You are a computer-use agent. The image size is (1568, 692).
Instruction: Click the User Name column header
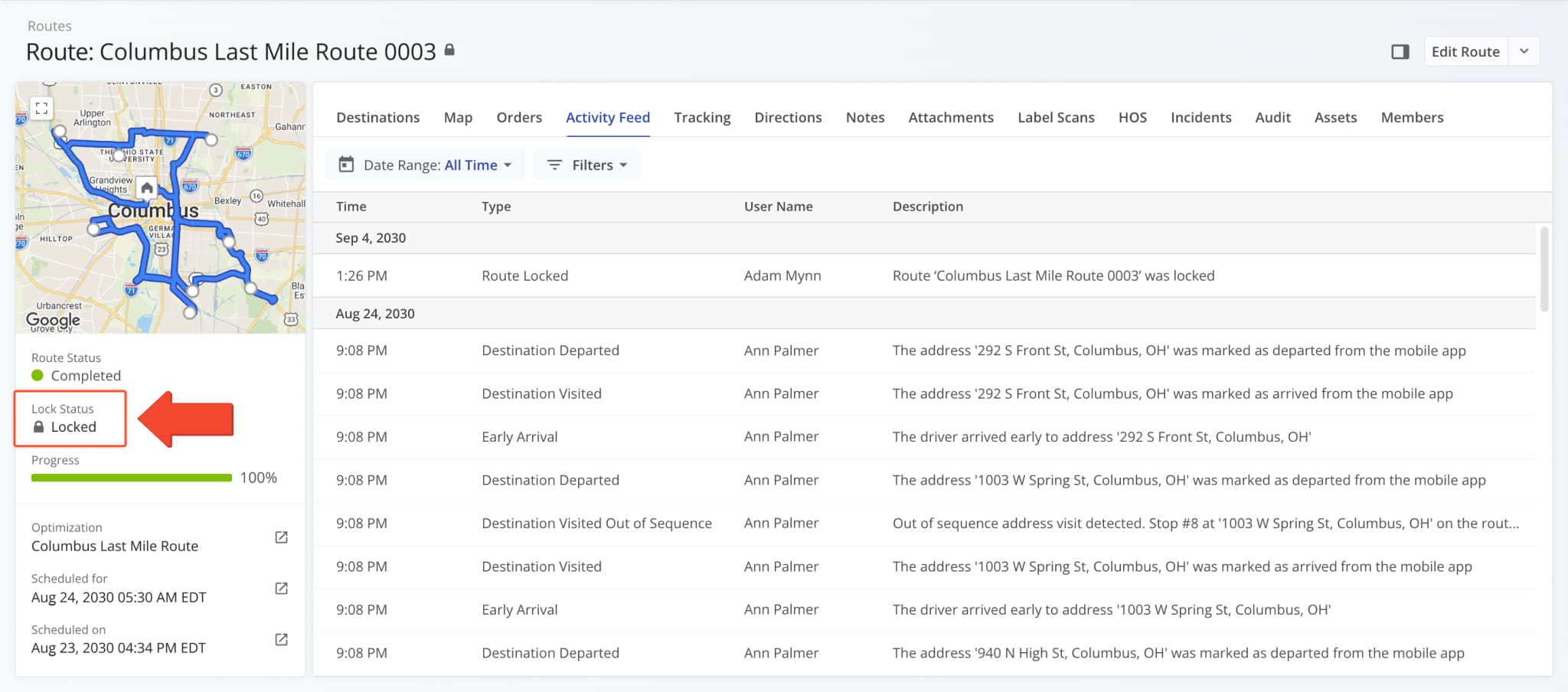point(778,207)
